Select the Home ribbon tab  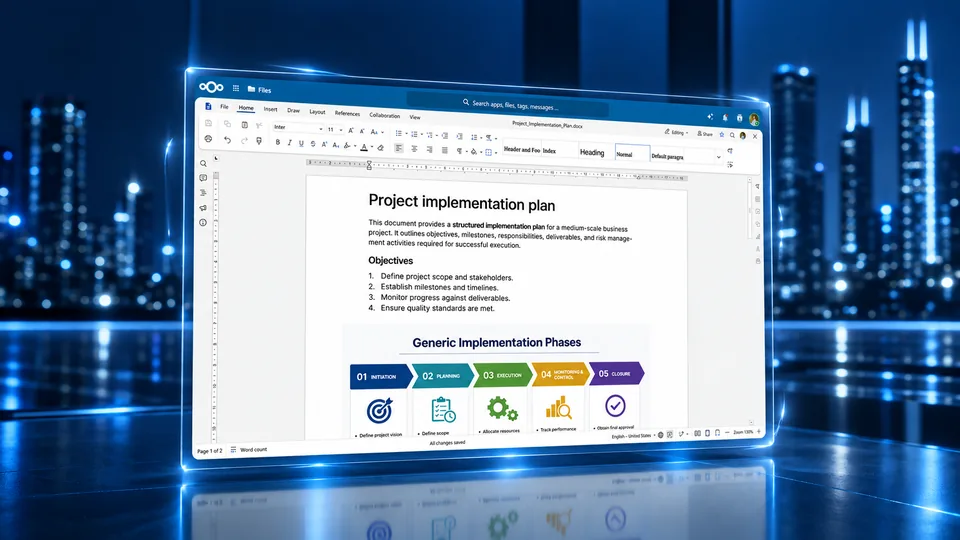(246, 108)
